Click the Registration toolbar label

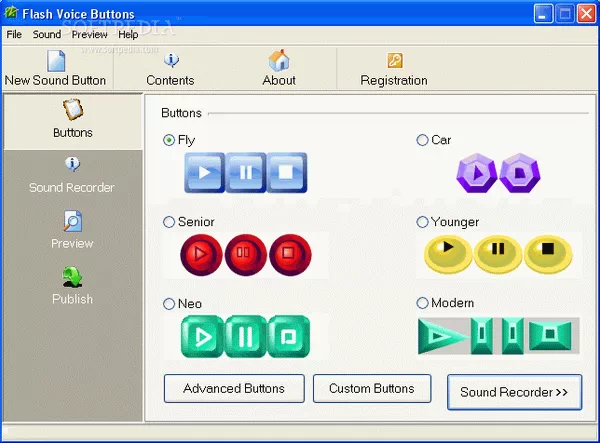coord(394,80)
